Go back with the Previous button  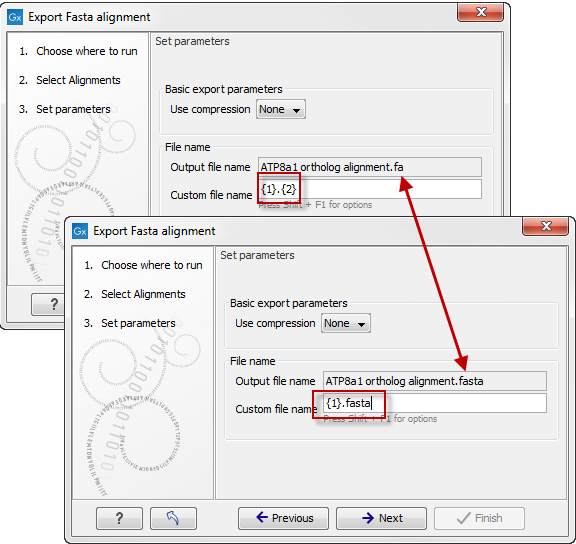(283, 518)
